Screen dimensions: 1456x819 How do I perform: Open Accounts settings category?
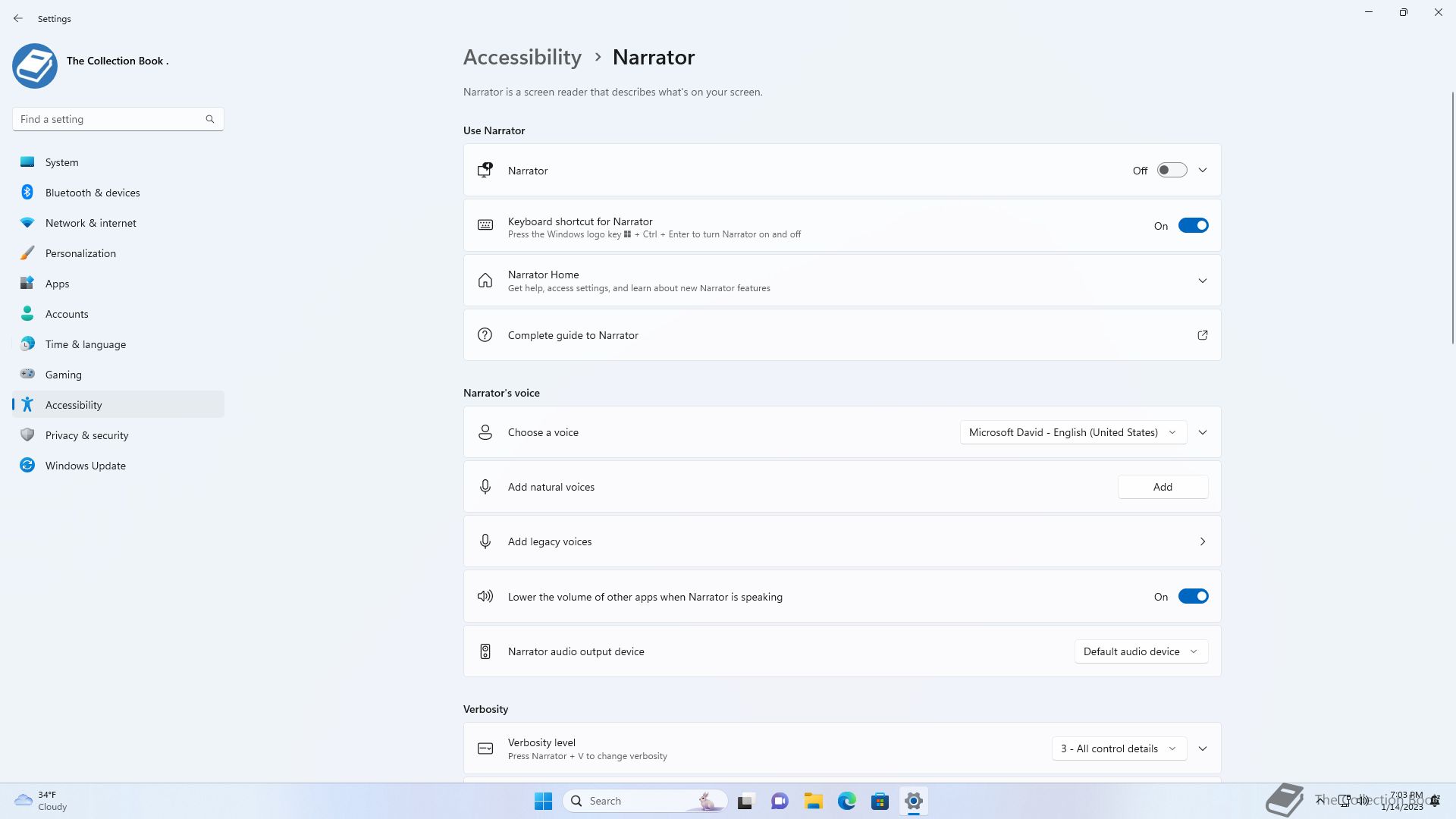(x=118, y=314)
